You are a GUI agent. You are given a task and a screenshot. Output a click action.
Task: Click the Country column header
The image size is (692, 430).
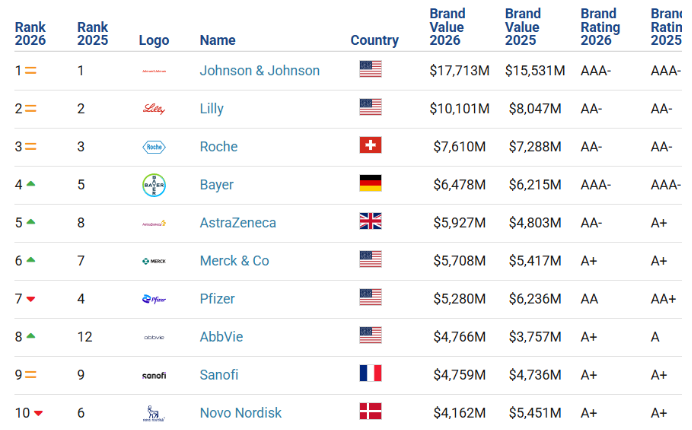click(375, 40)
